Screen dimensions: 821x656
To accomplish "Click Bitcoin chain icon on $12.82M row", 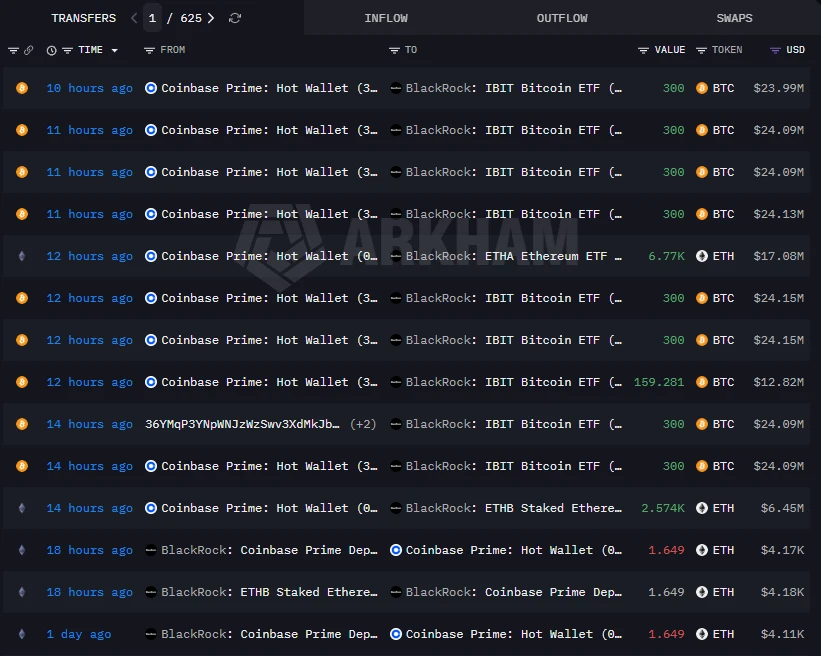I will [x=22, y=382].
